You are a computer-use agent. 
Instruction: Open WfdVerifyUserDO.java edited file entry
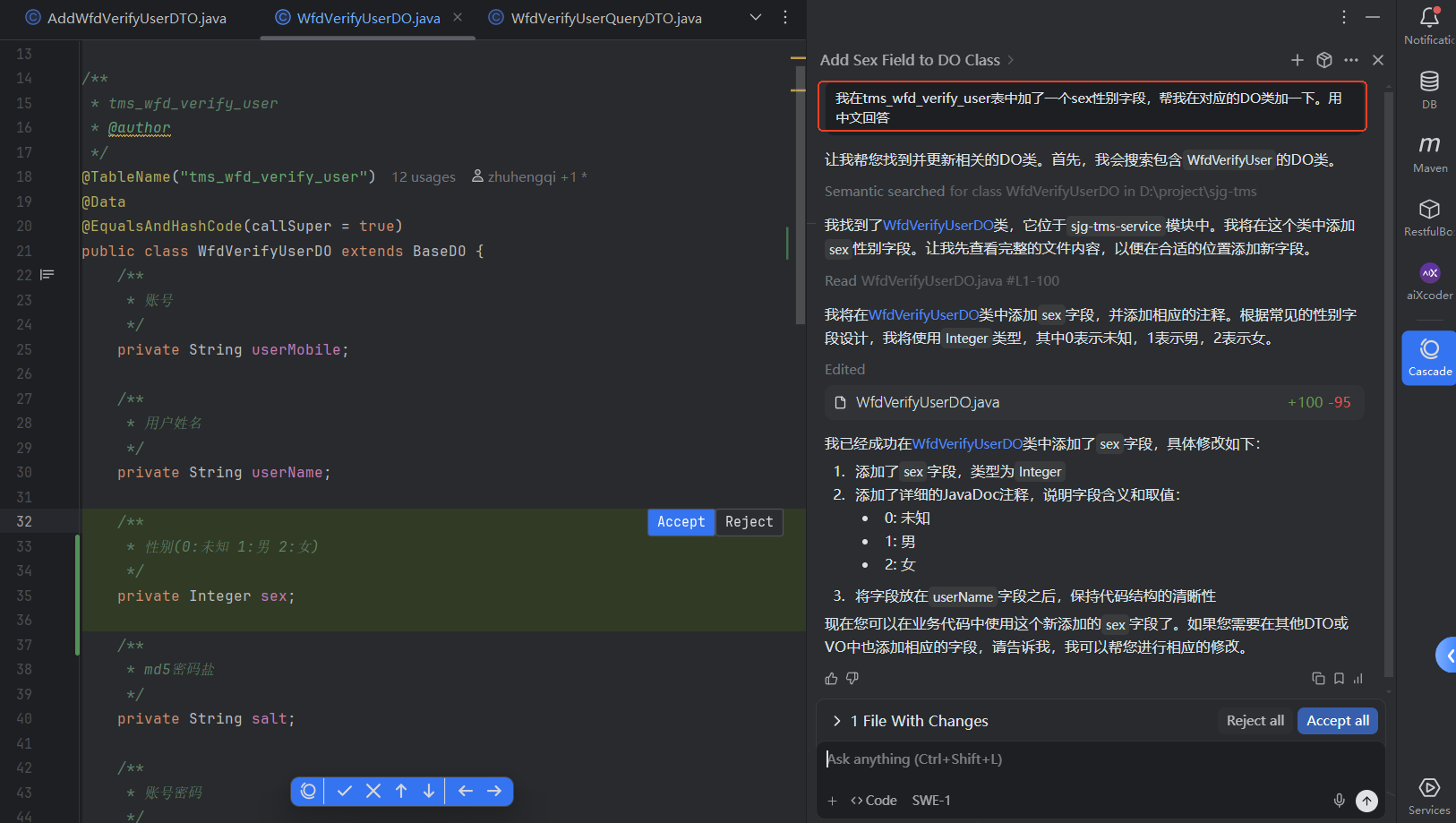click(1094, 403)
